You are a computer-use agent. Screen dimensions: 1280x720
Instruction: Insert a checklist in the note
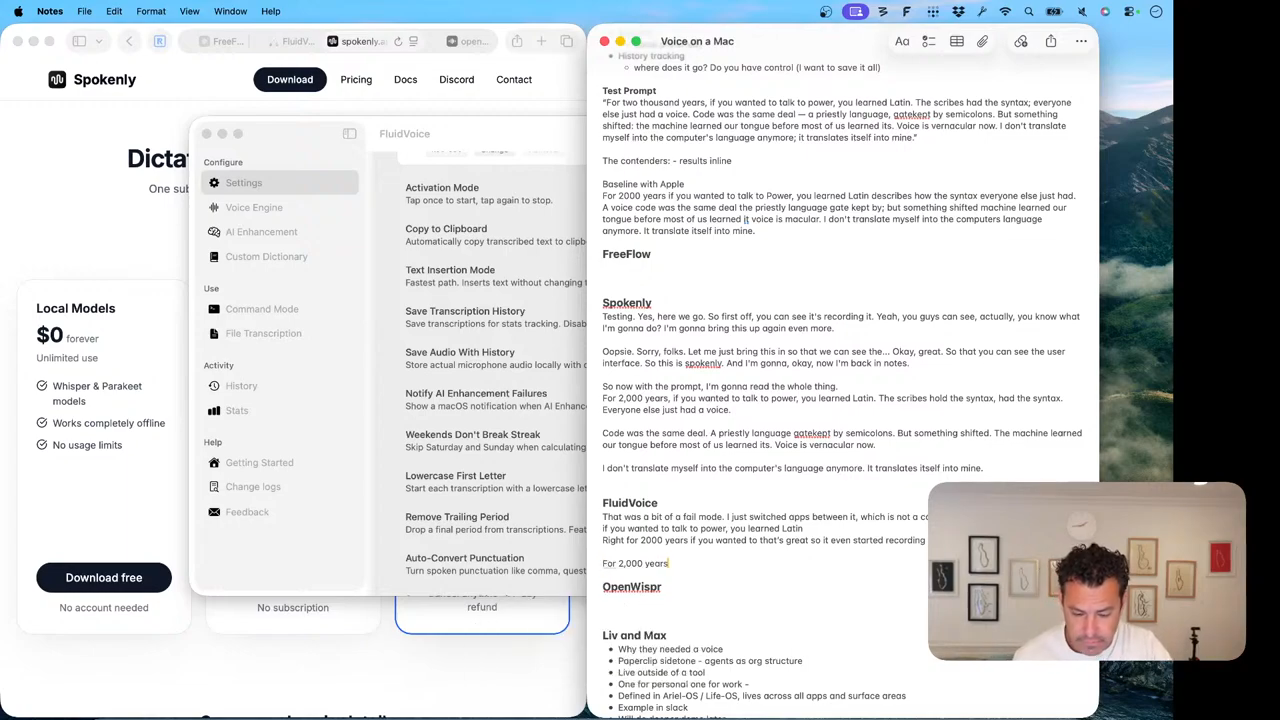(929, 41)
